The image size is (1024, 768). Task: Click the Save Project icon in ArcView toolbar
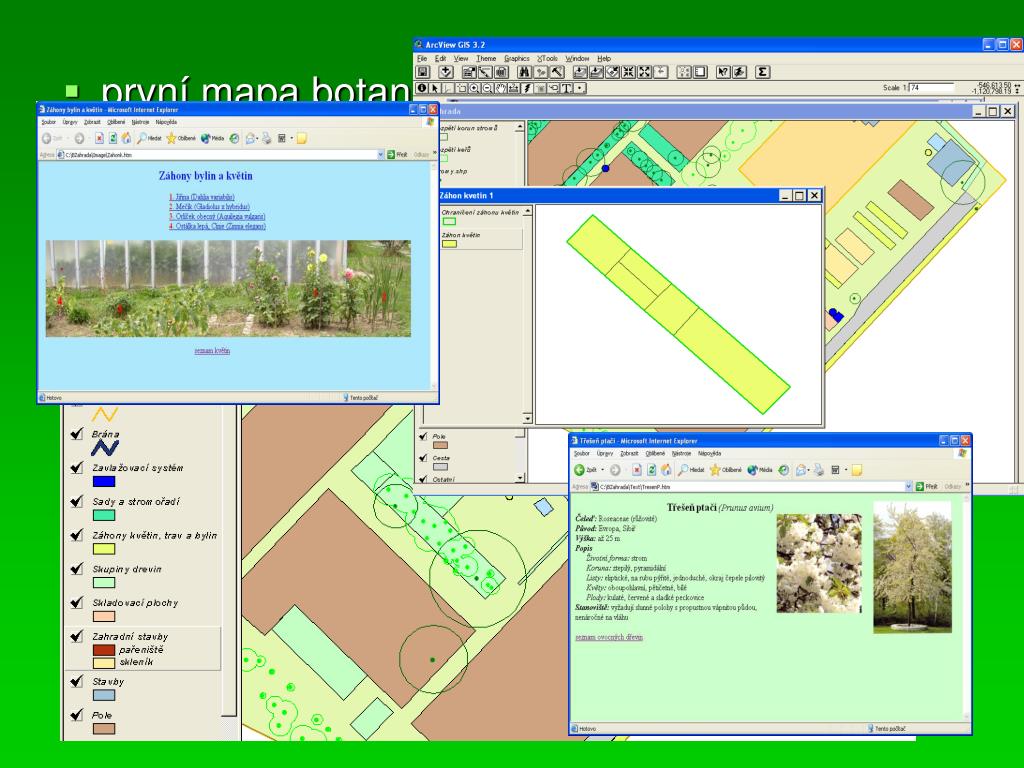click(423, 72)
